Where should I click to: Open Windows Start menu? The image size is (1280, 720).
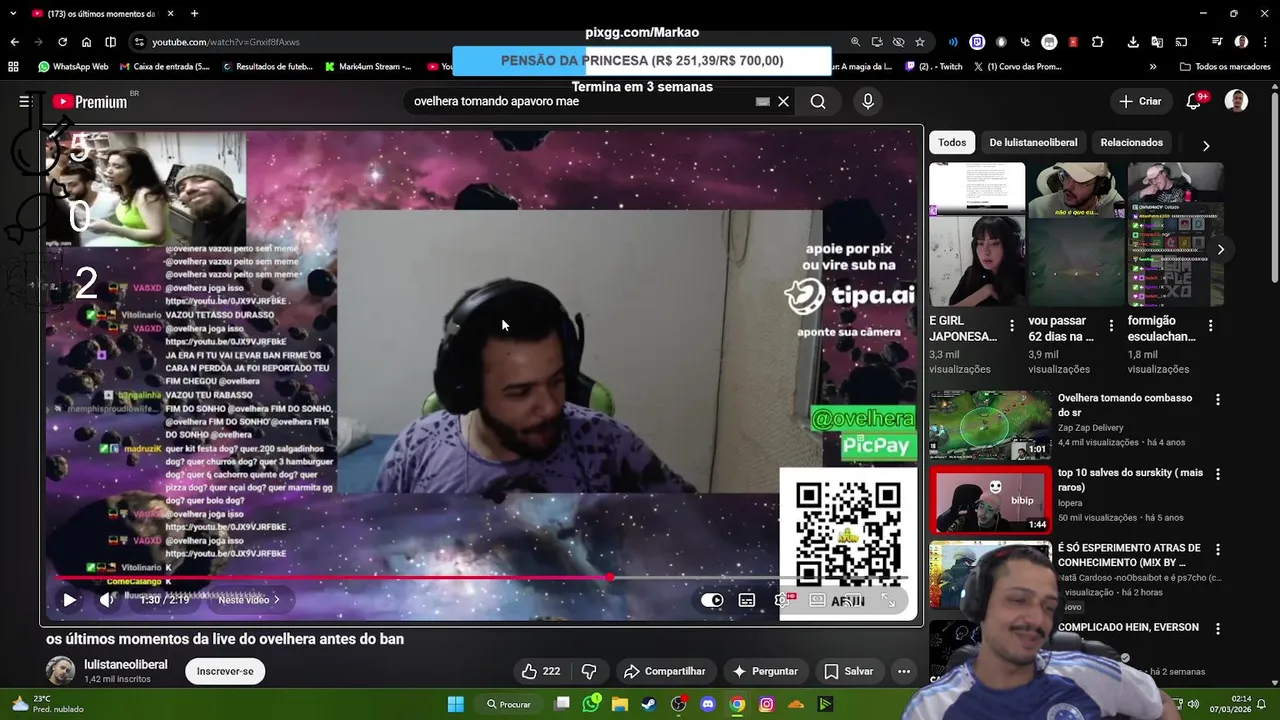click(x=456, y=704)
